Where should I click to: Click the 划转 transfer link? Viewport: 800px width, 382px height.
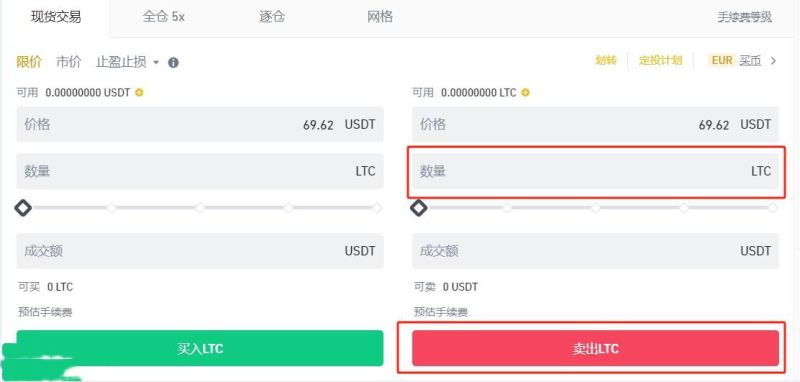point(606,61)
